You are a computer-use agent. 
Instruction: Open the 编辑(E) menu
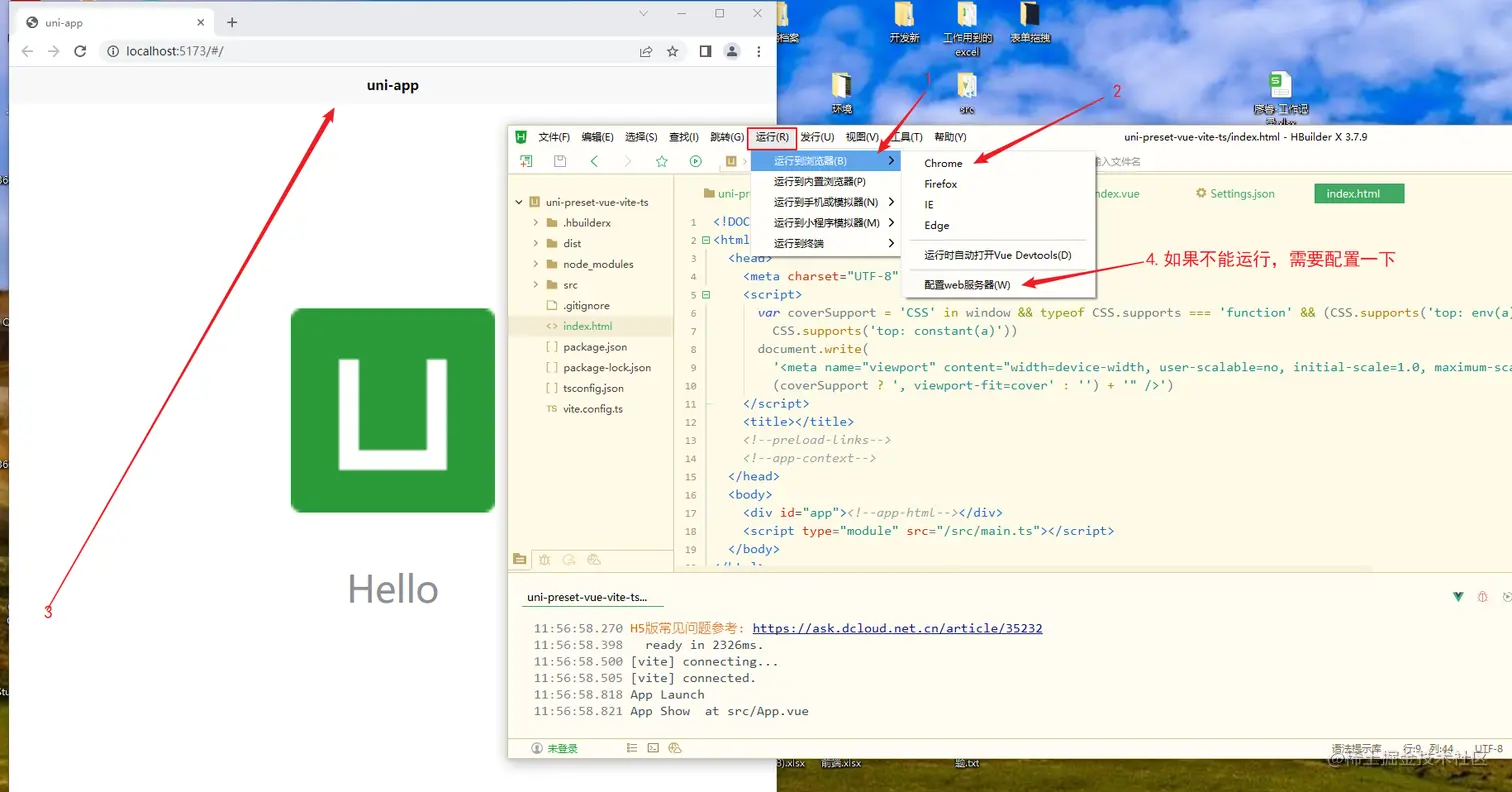pos(598,137)
